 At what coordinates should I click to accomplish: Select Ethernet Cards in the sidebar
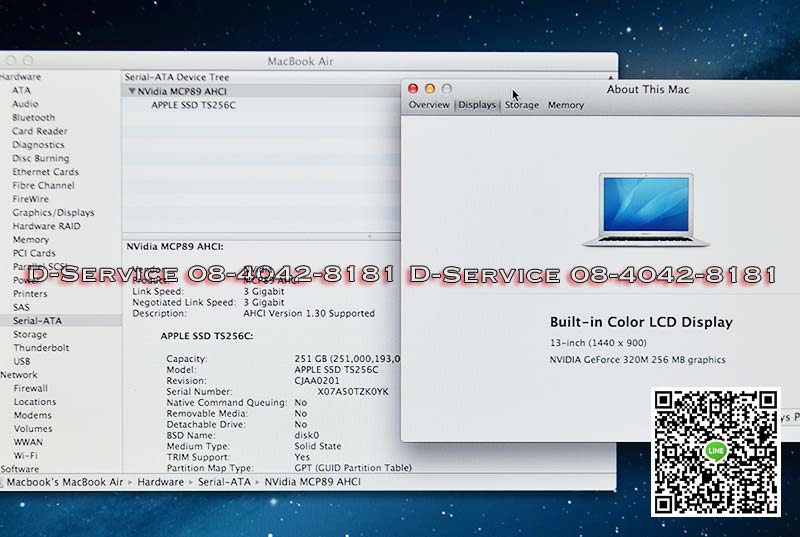pyautogui.click(x=45, y=172)
